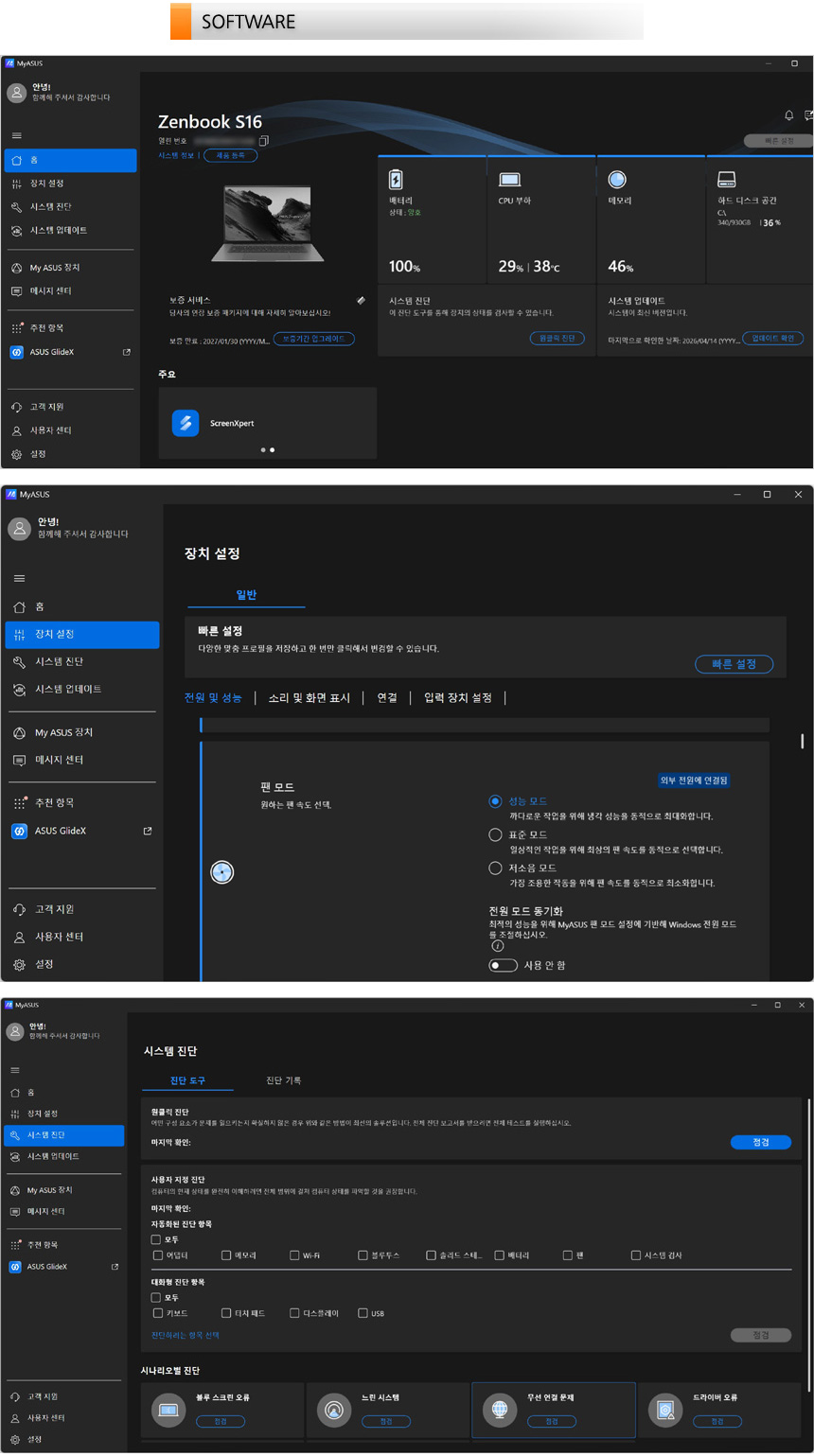Check the USB diagnosis checkbox
Screen dimensions: 814x1456
pos(363,1313)
